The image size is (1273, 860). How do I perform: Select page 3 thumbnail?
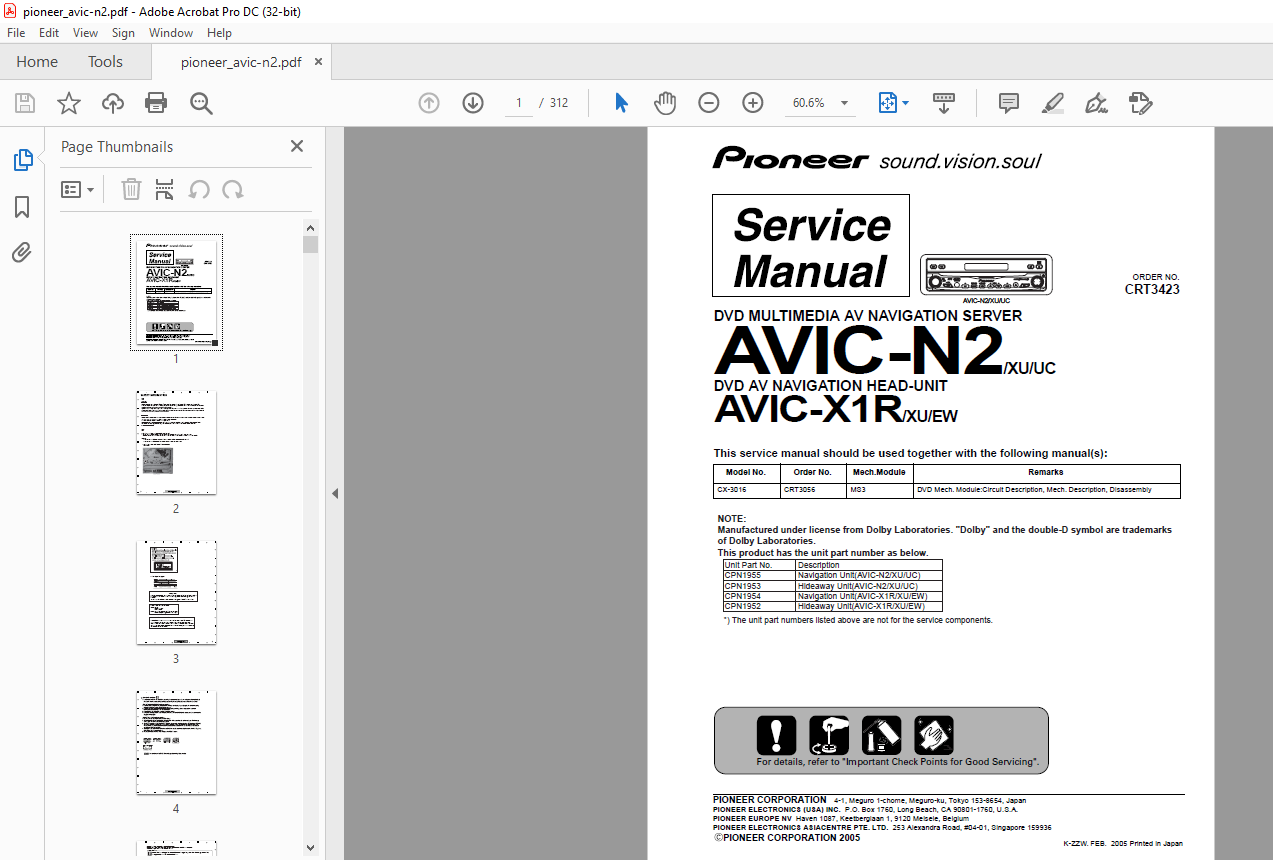click(x=176, y=593)
